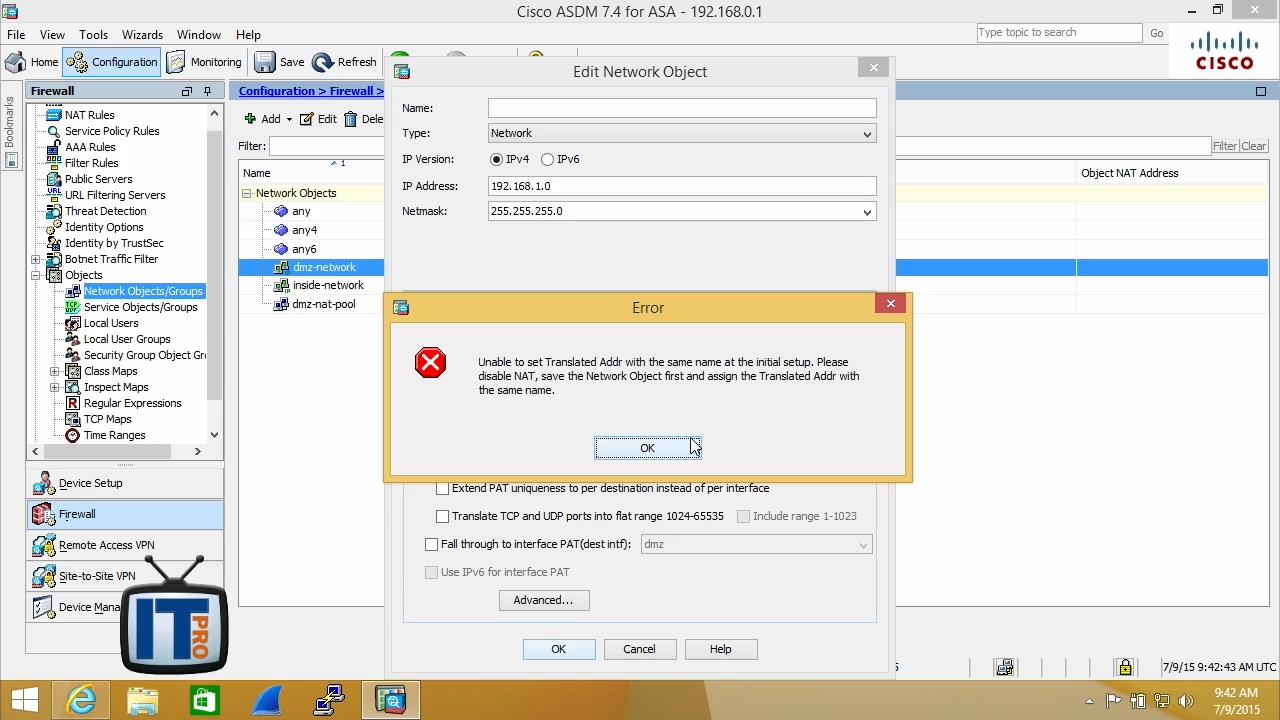Select Network Objects/Groups tree item
1280x720 pixels.
pos(143,291)
